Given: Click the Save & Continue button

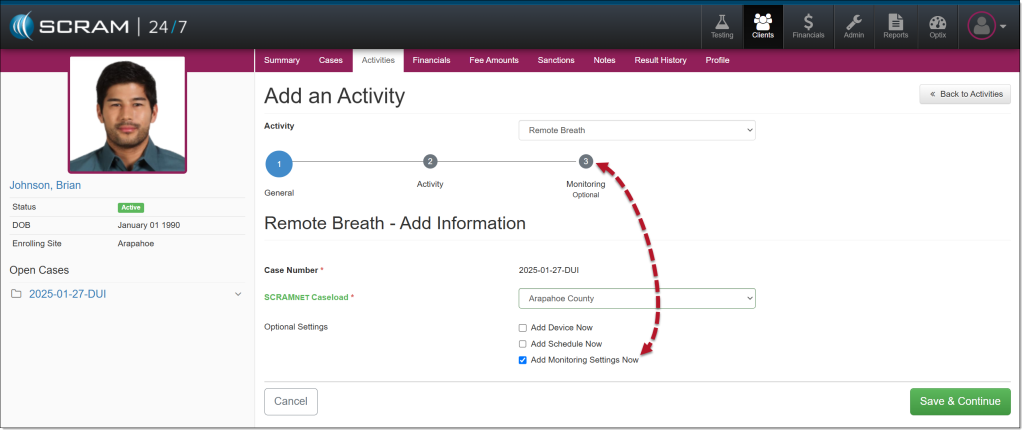Looking at the screenshot, I should coord(959,401).
